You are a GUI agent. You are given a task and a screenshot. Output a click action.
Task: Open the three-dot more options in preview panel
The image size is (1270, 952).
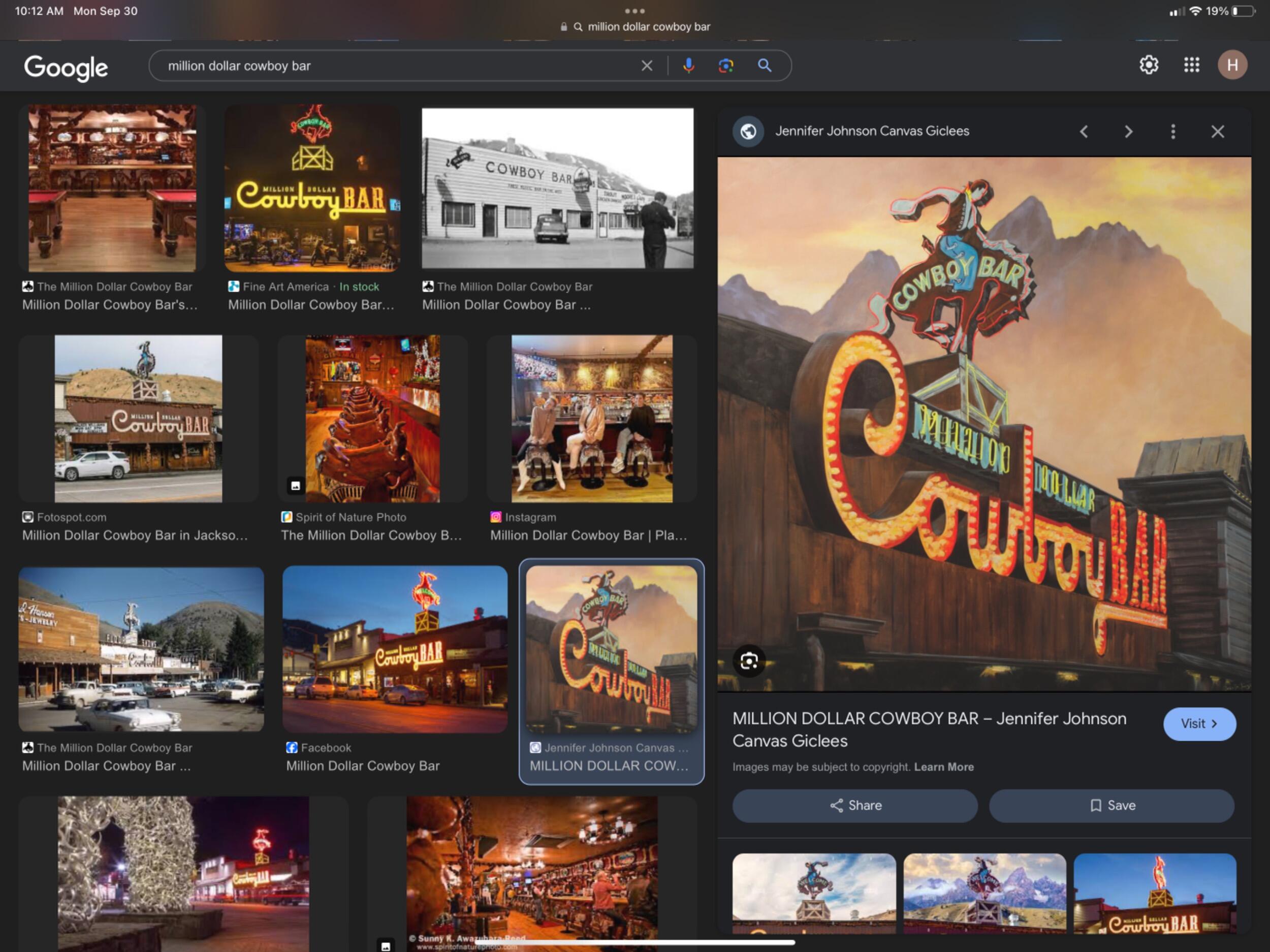pos(1173,132)
